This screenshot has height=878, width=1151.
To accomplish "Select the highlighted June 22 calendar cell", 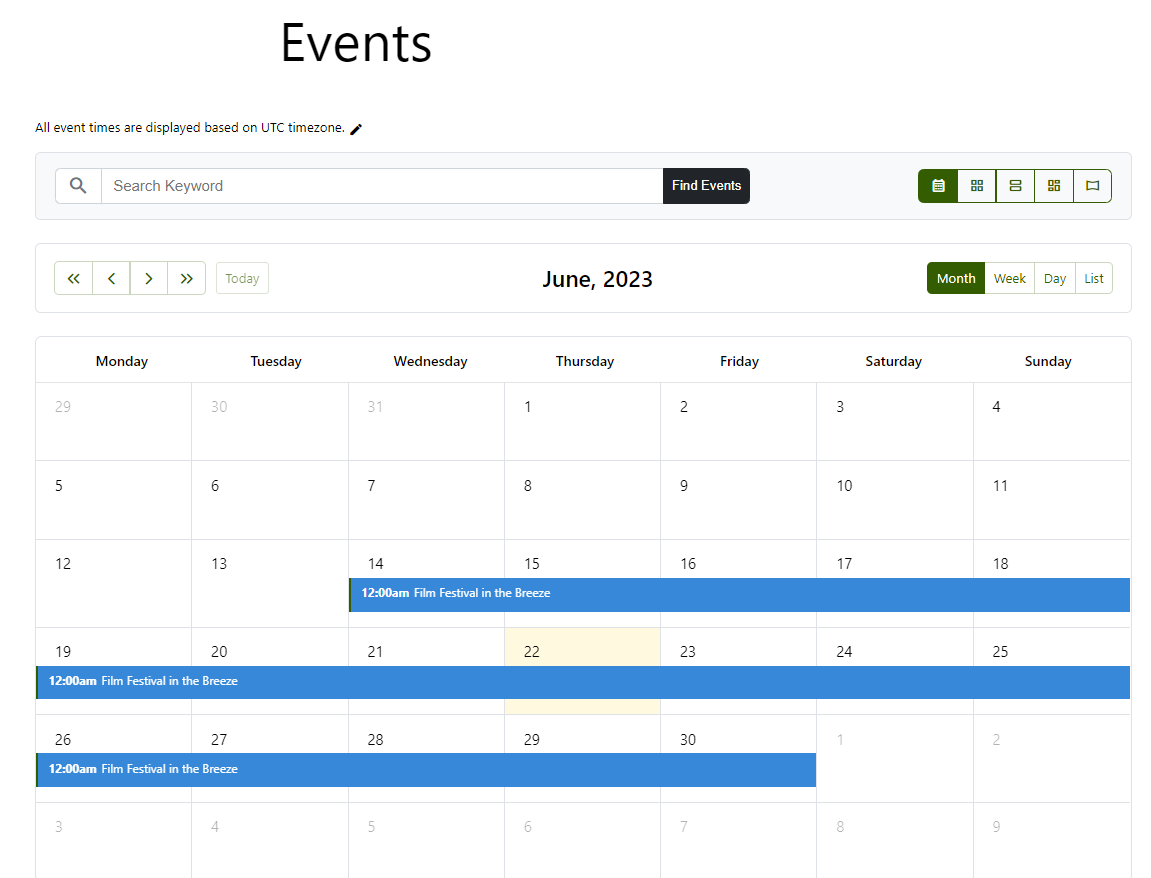I will pos(583,651).
